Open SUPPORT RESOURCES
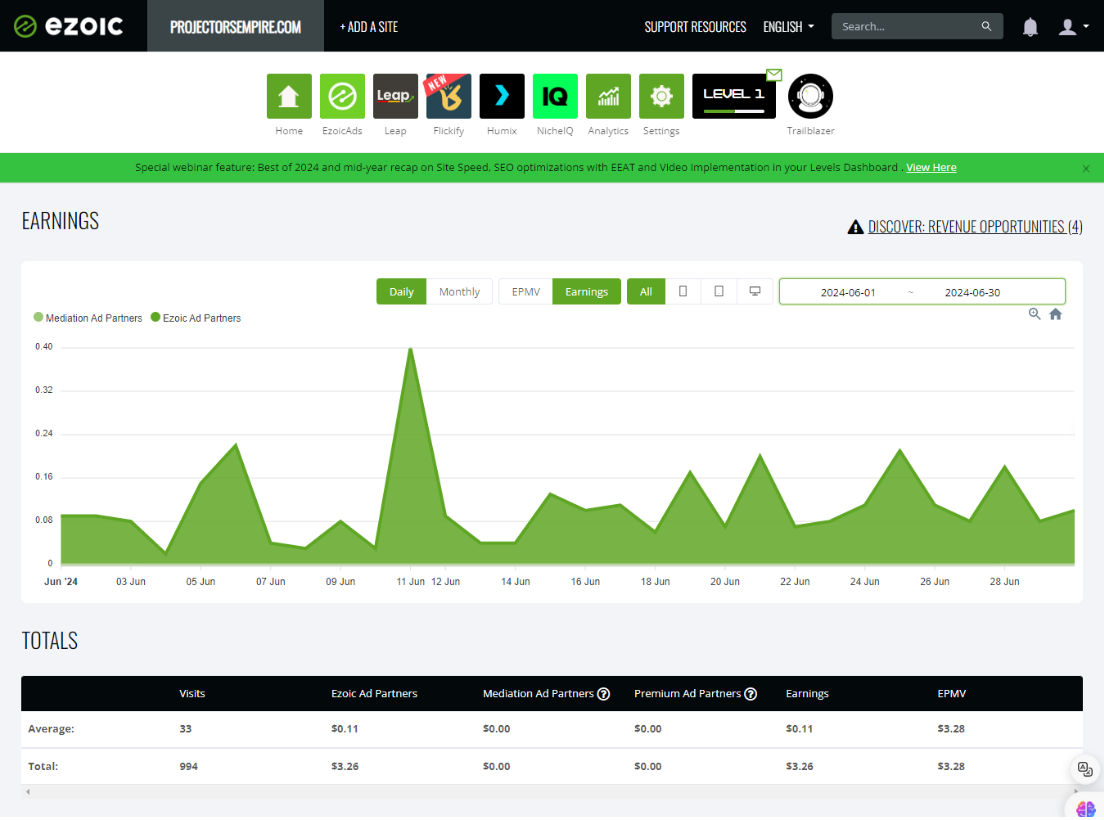 tap(695, 27)
